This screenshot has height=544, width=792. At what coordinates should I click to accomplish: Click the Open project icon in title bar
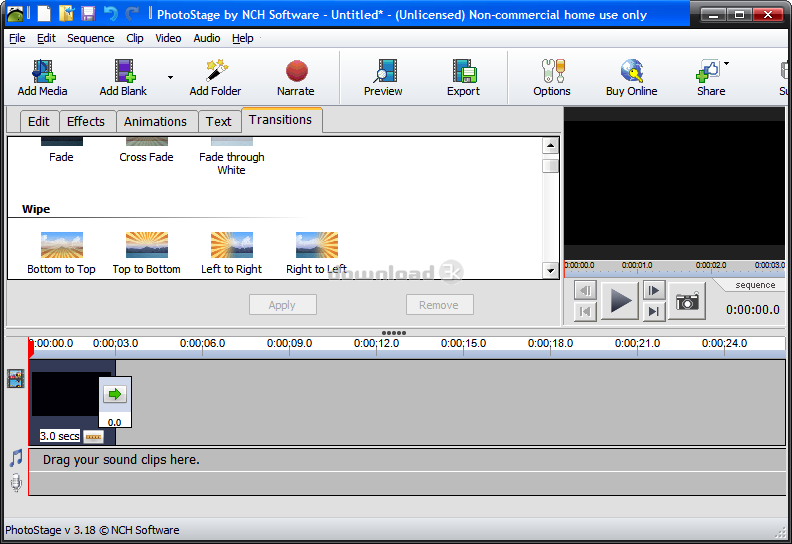click(66, 14)
